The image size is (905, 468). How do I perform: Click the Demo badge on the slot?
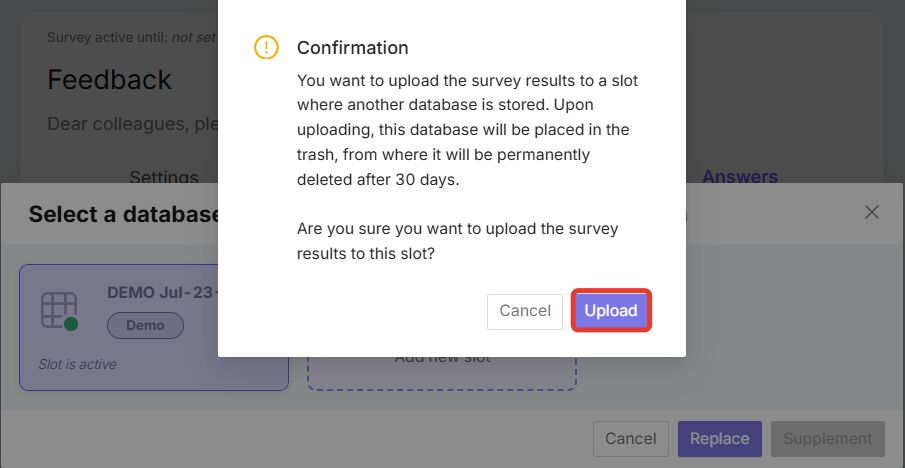click(145, 325)
